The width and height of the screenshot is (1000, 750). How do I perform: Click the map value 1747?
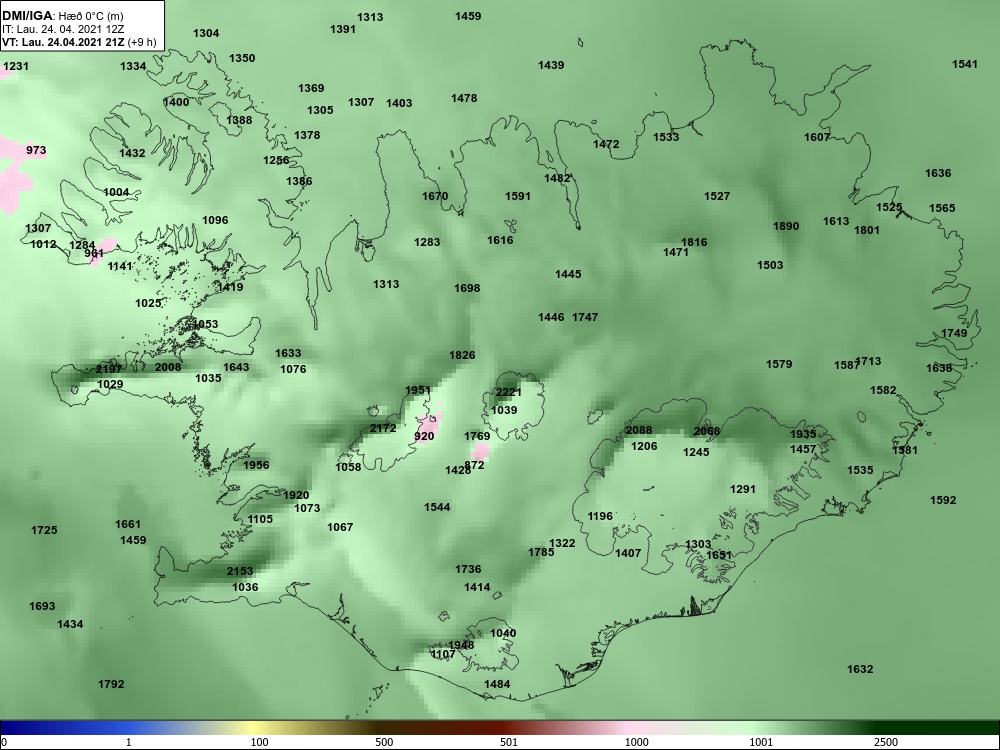(585, 317)
